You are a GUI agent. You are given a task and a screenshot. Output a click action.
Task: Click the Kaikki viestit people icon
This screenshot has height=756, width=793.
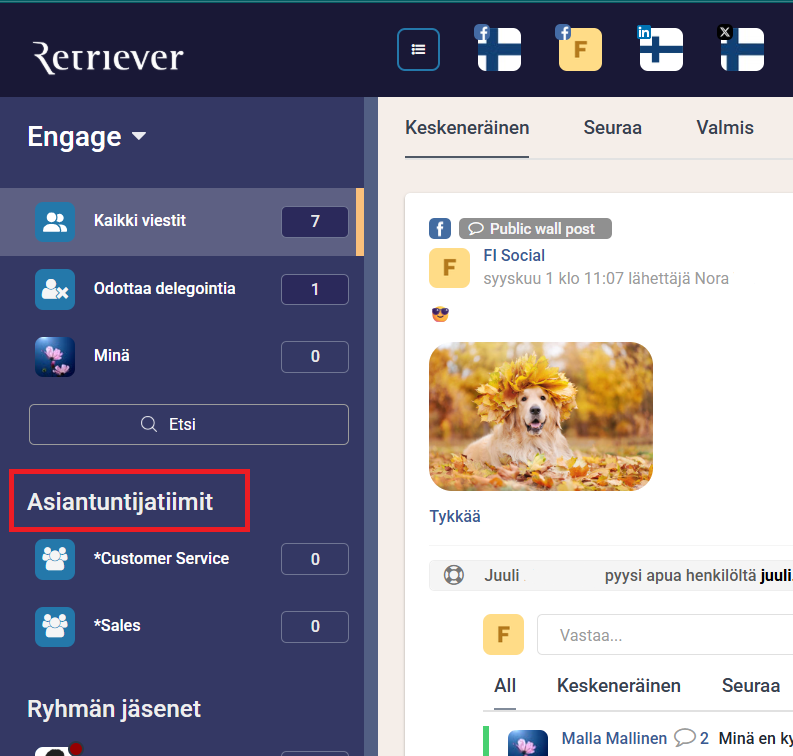55,222
